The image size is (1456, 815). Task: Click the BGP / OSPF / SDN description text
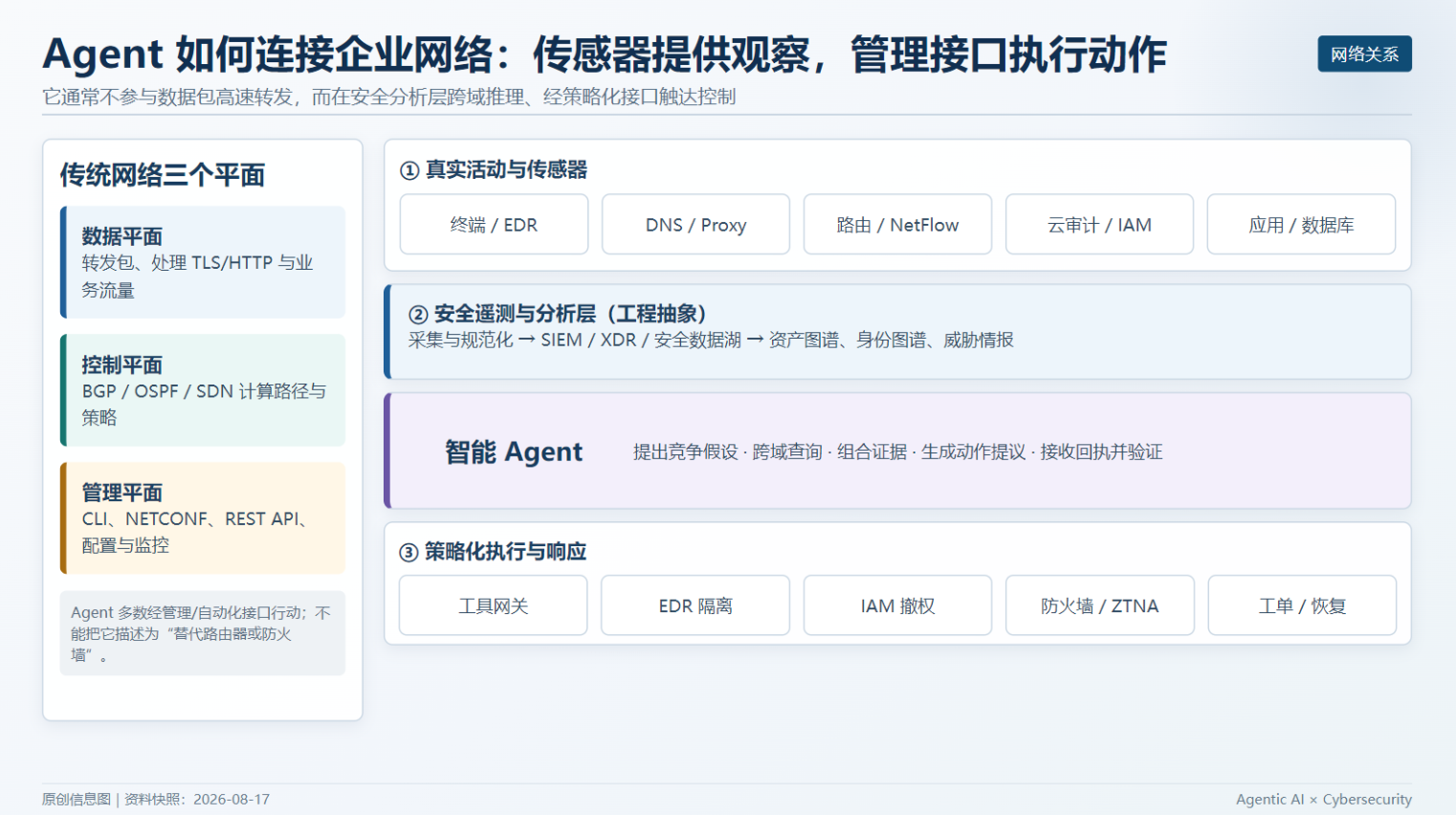[204, 405]
